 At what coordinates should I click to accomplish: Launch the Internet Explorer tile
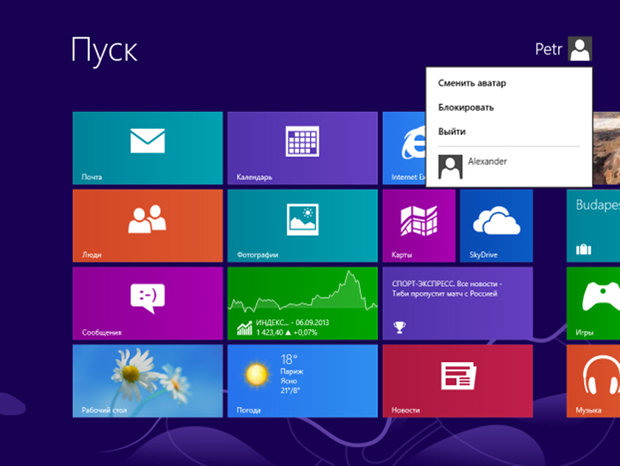click(404, 148)
